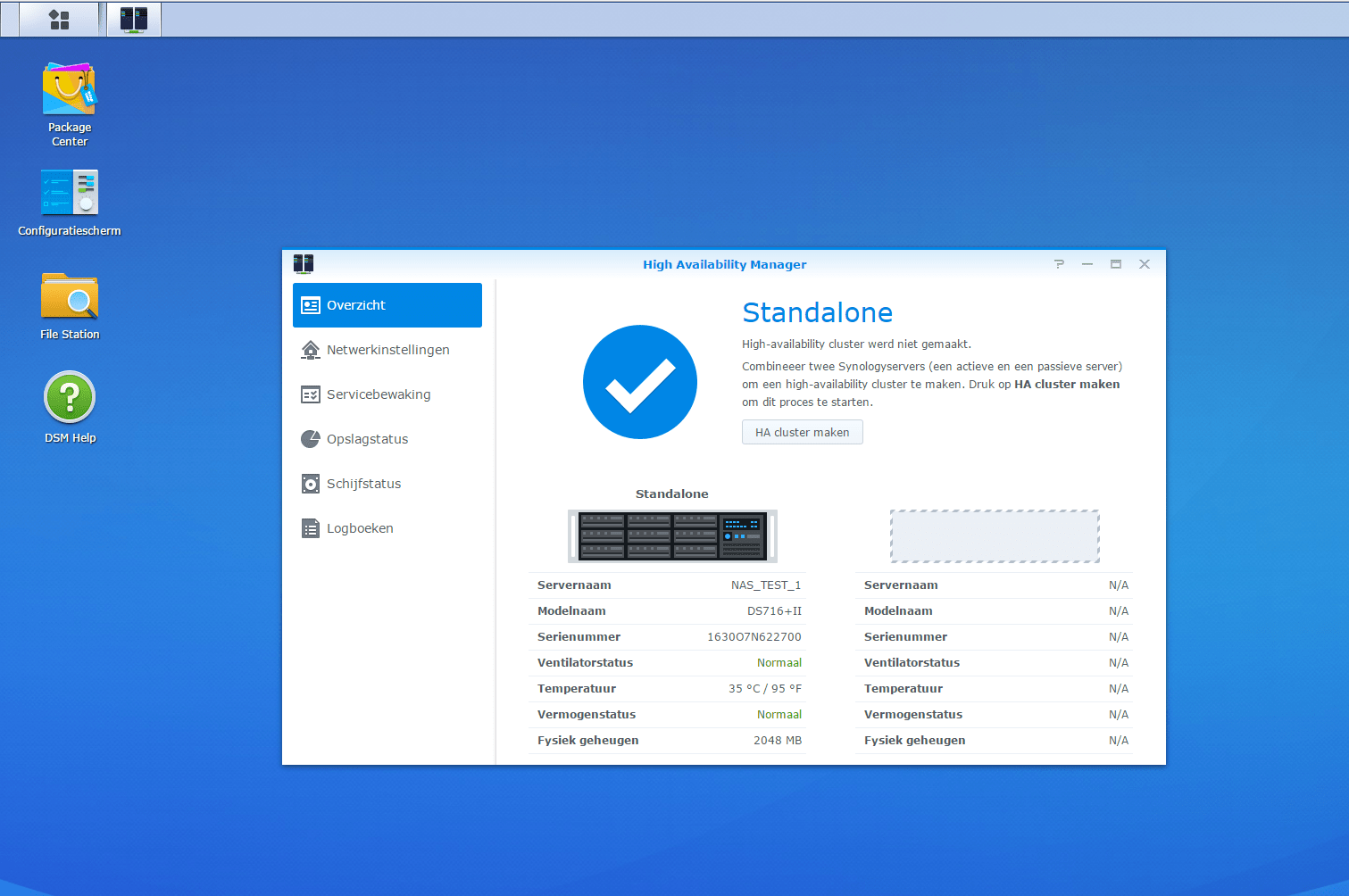
Task: Click the blue checkmark status icon
Action: tap(640, 382)
